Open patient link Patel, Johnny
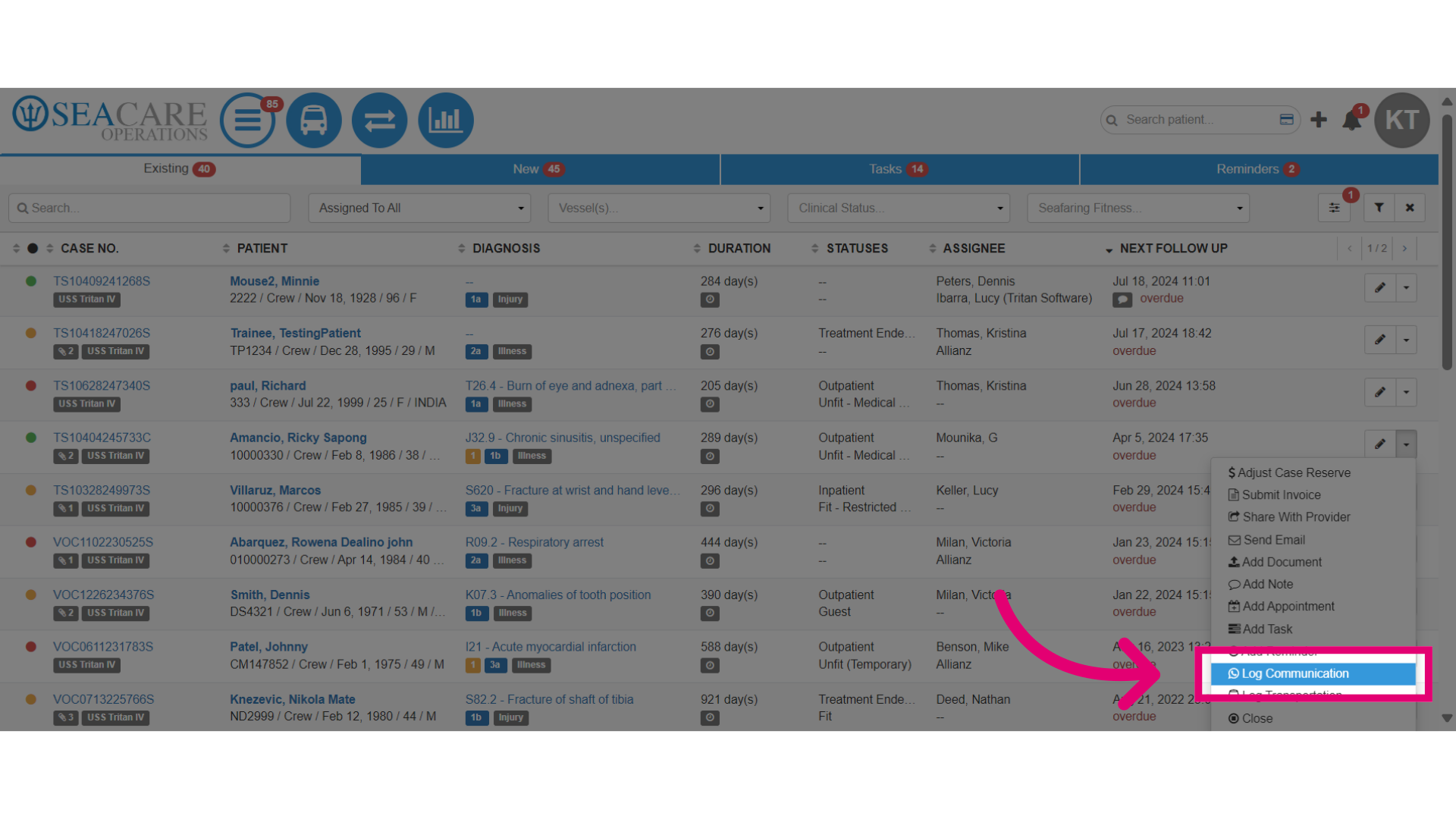 point(268,647)
